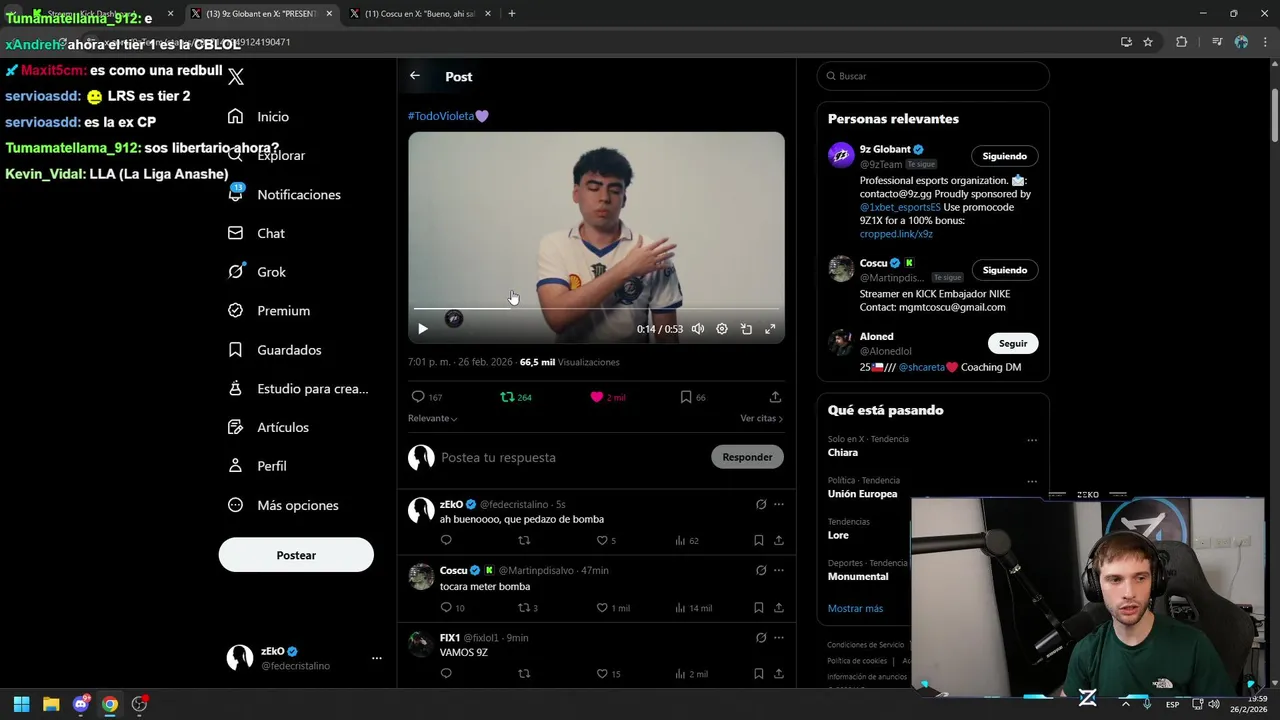Open the Chat envelope icon
The image size is (1280, 720).
(235, 233)
